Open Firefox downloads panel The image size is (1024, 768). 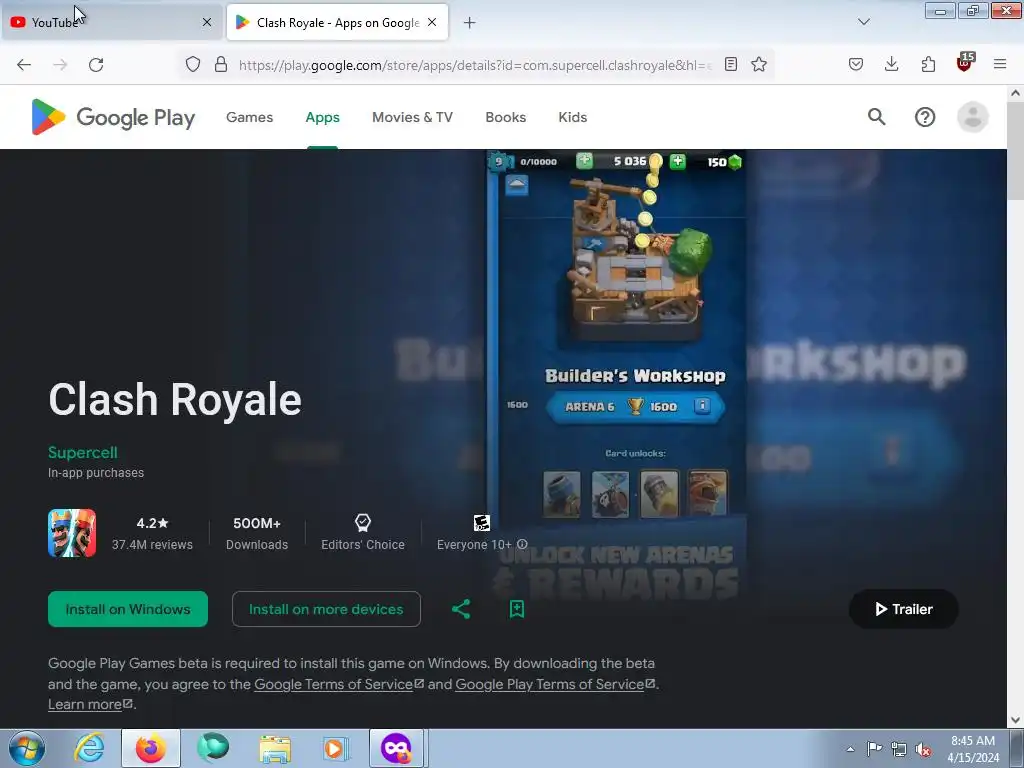pos(891,64)
